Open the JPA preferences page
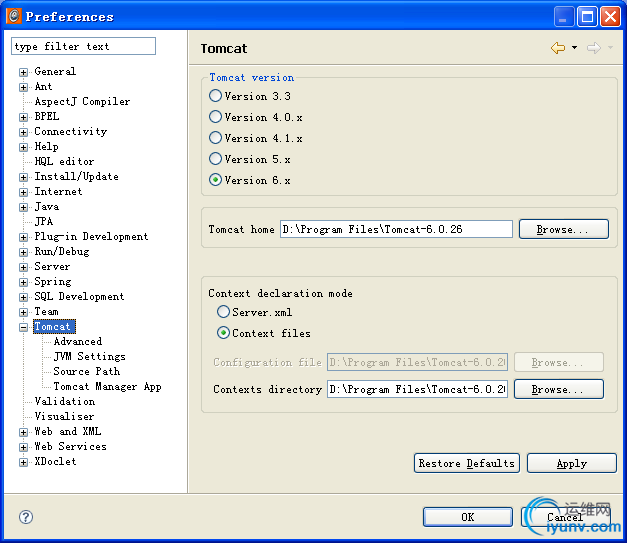Image resolution: width=627 pixels, height=543 pixels. pyautogui.click(x=44, y=222)
